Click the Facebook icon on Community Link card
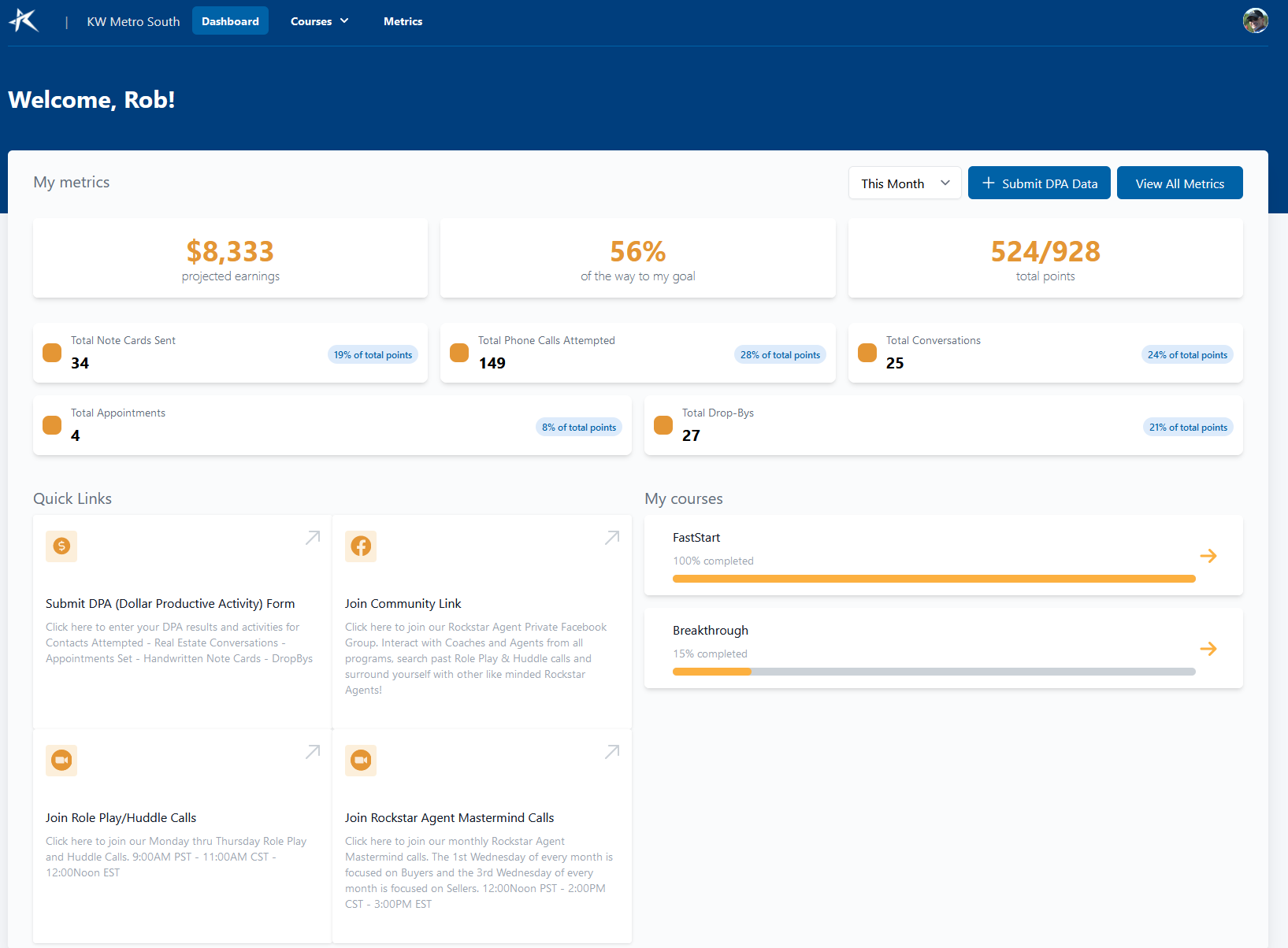 361,546
